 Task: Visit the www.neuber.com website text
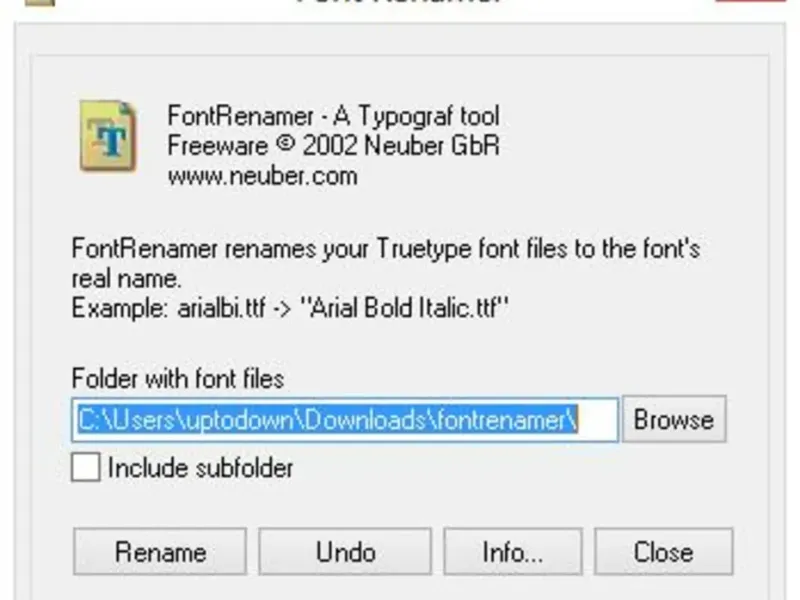[x=262, y=176]
